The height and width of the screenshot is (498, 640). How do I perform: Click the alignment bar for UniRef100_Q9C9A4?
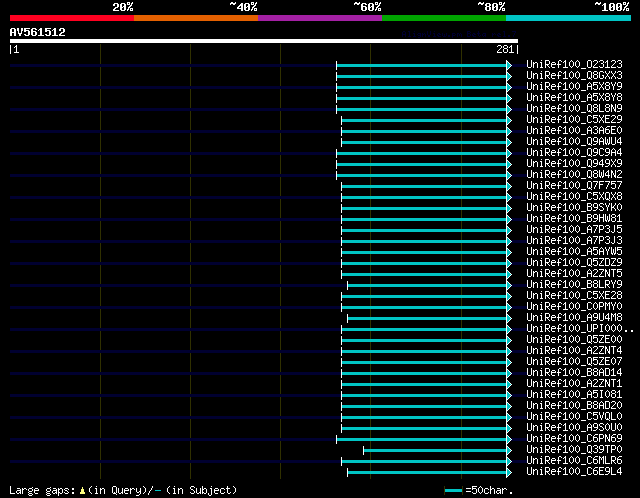[422, 153]
